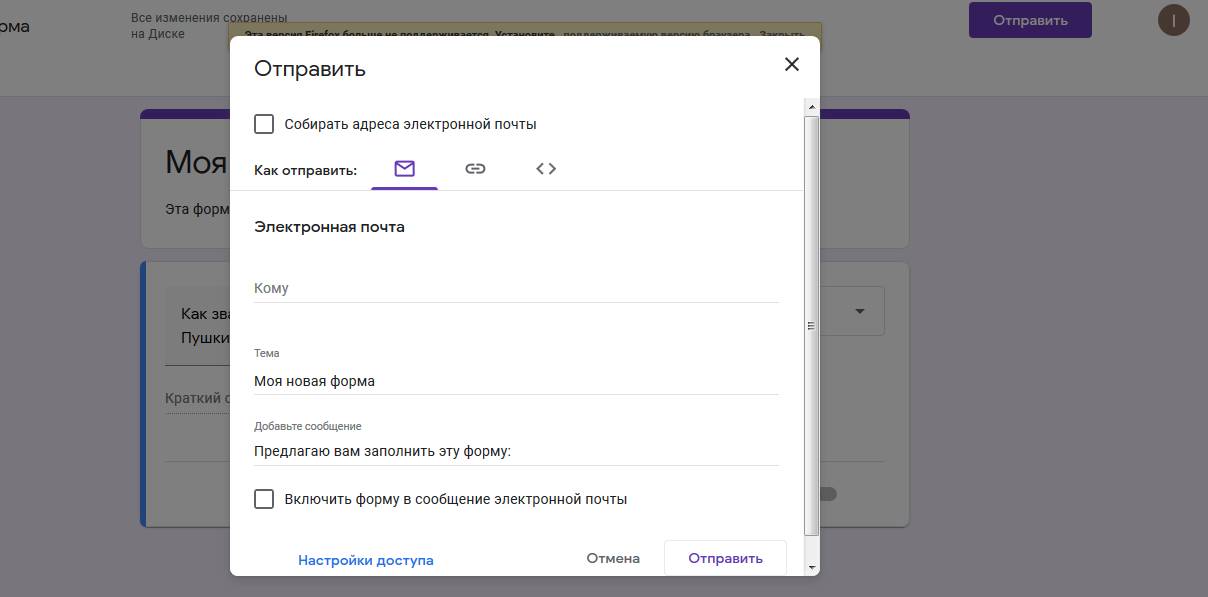Enable Собирать адреса электронной почты checkbox
The height and width of the screenshot is (597, 1208).
click(x=264, y=124)
